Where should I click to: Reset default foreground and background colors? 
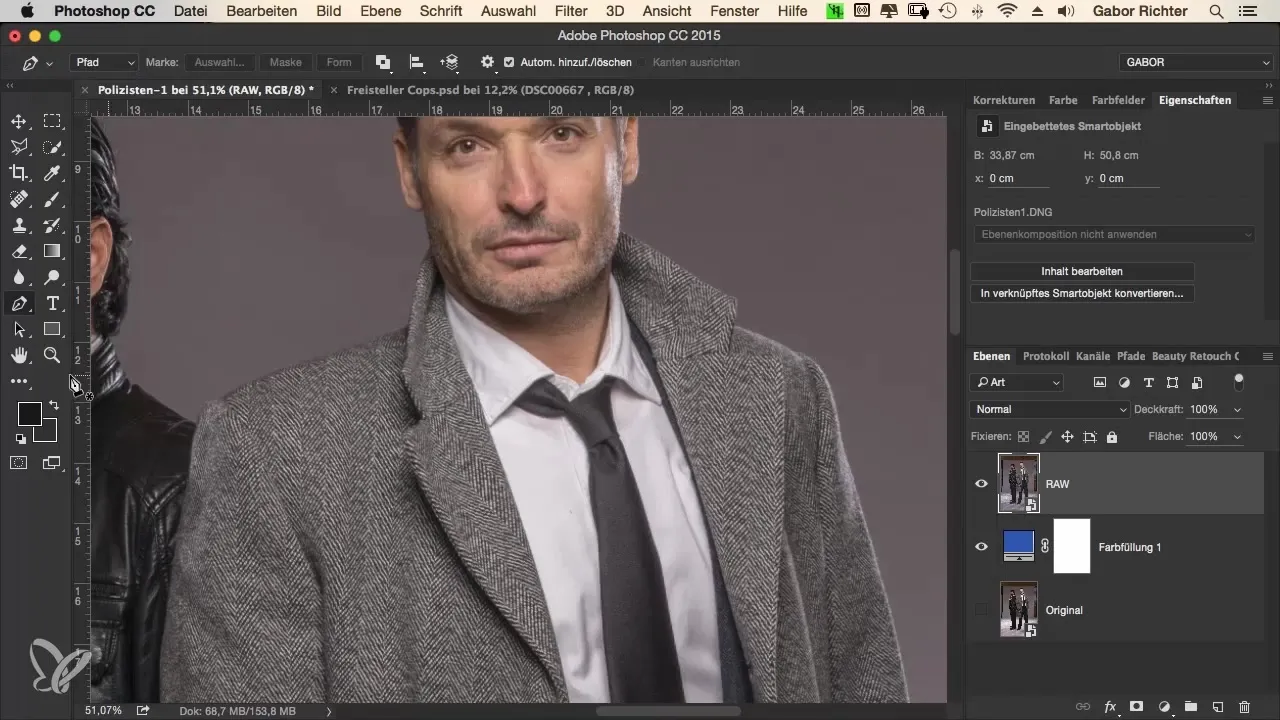[x=21, y=438]
